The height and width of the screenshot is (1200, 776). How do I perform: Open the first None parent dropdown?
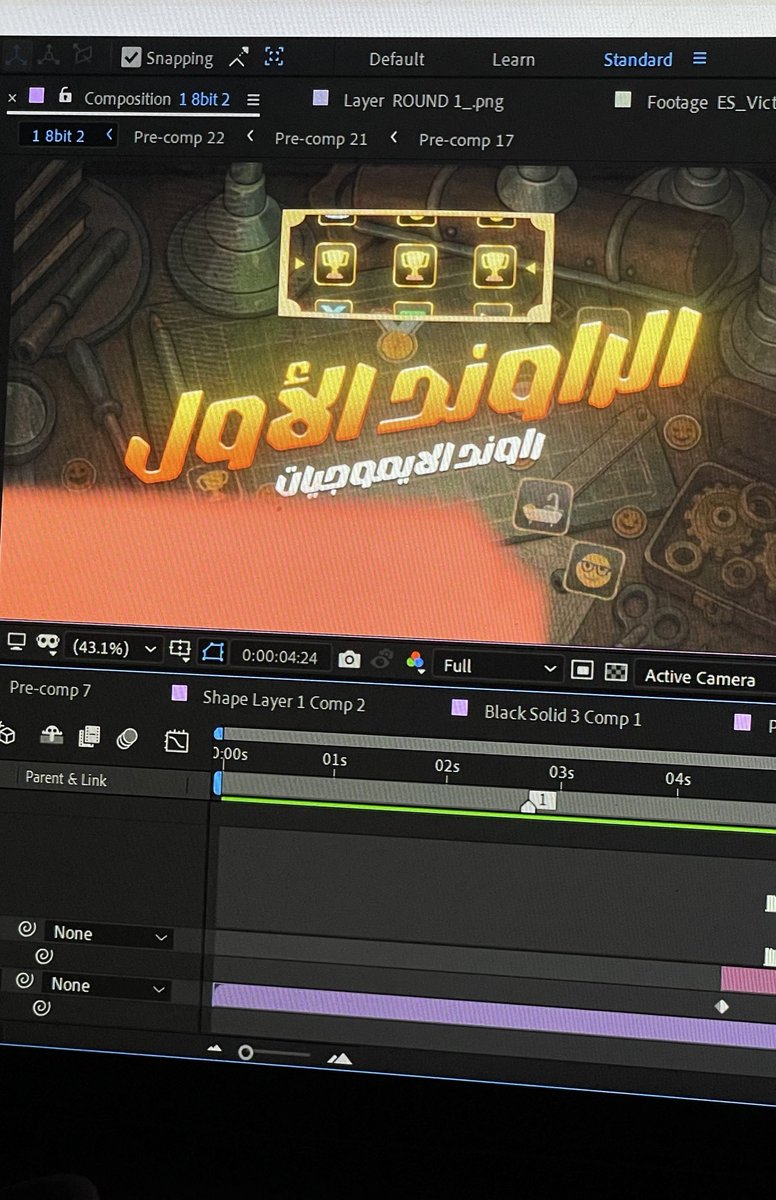click(107, 935)
